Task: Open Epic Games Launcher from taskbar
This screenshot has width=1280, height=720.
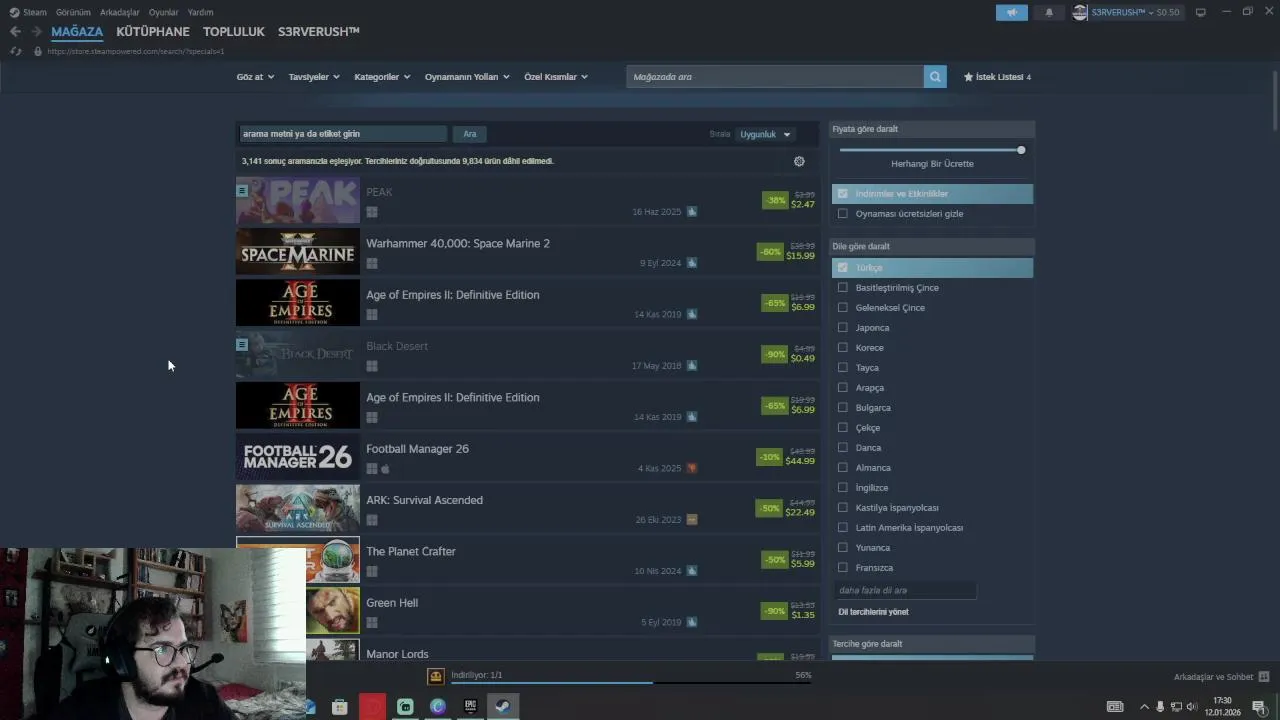Action: pyautogui.click(x=470, y=707)
